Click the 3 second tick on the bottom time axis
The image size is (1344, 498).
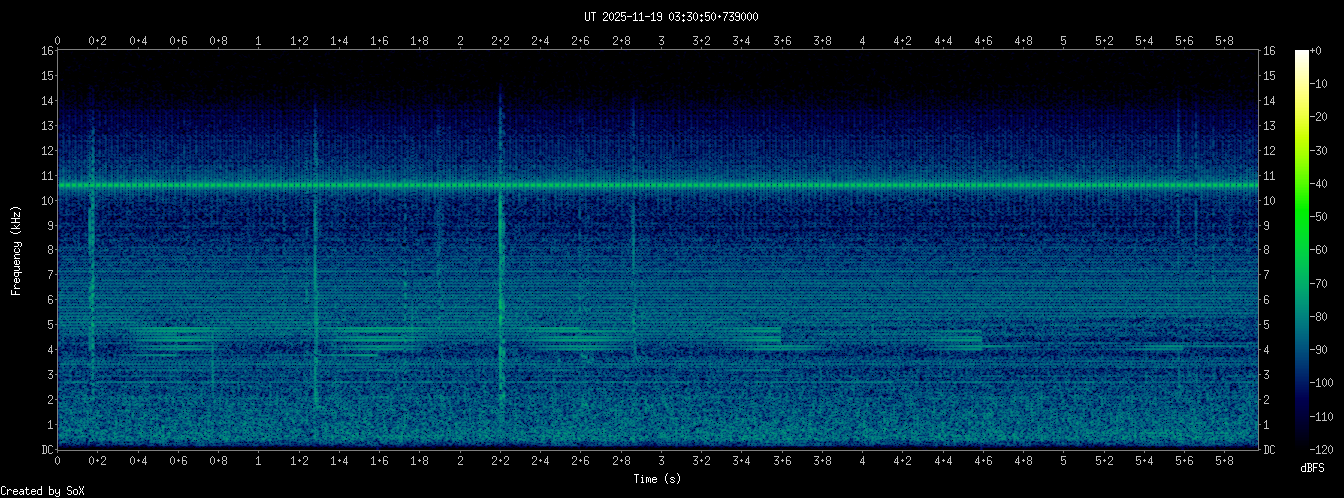click(661, 461)
